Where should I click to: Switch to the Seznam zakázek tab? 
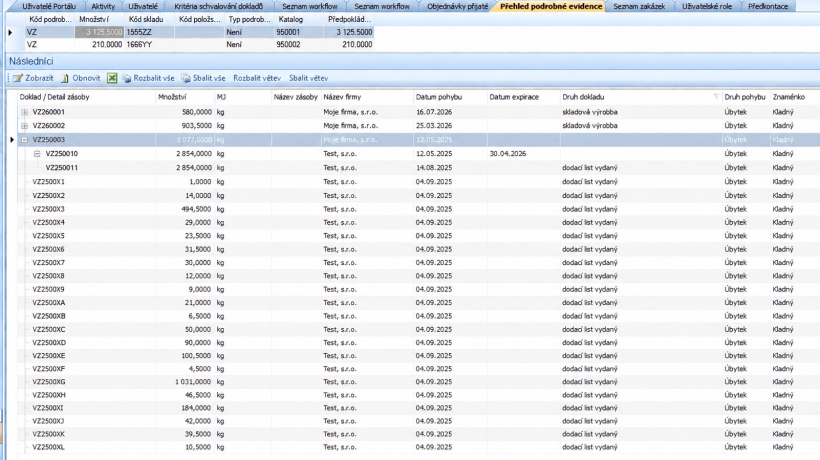(639, 6)
